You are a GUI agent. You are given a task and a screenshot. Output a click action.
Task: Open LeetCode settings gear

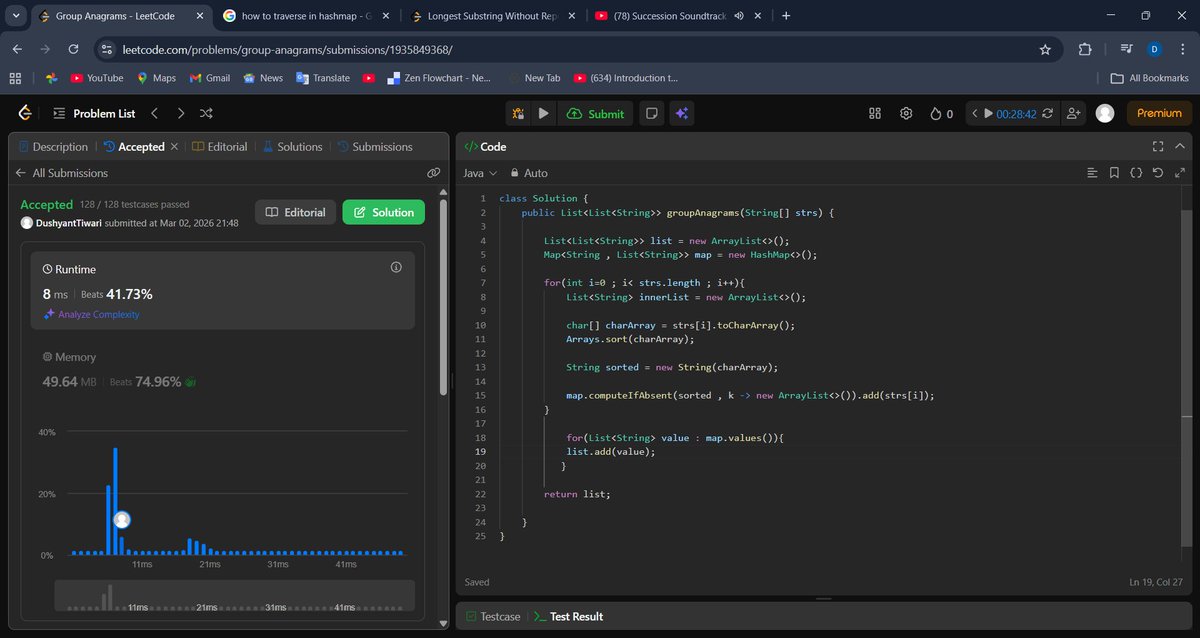(907, 113)
